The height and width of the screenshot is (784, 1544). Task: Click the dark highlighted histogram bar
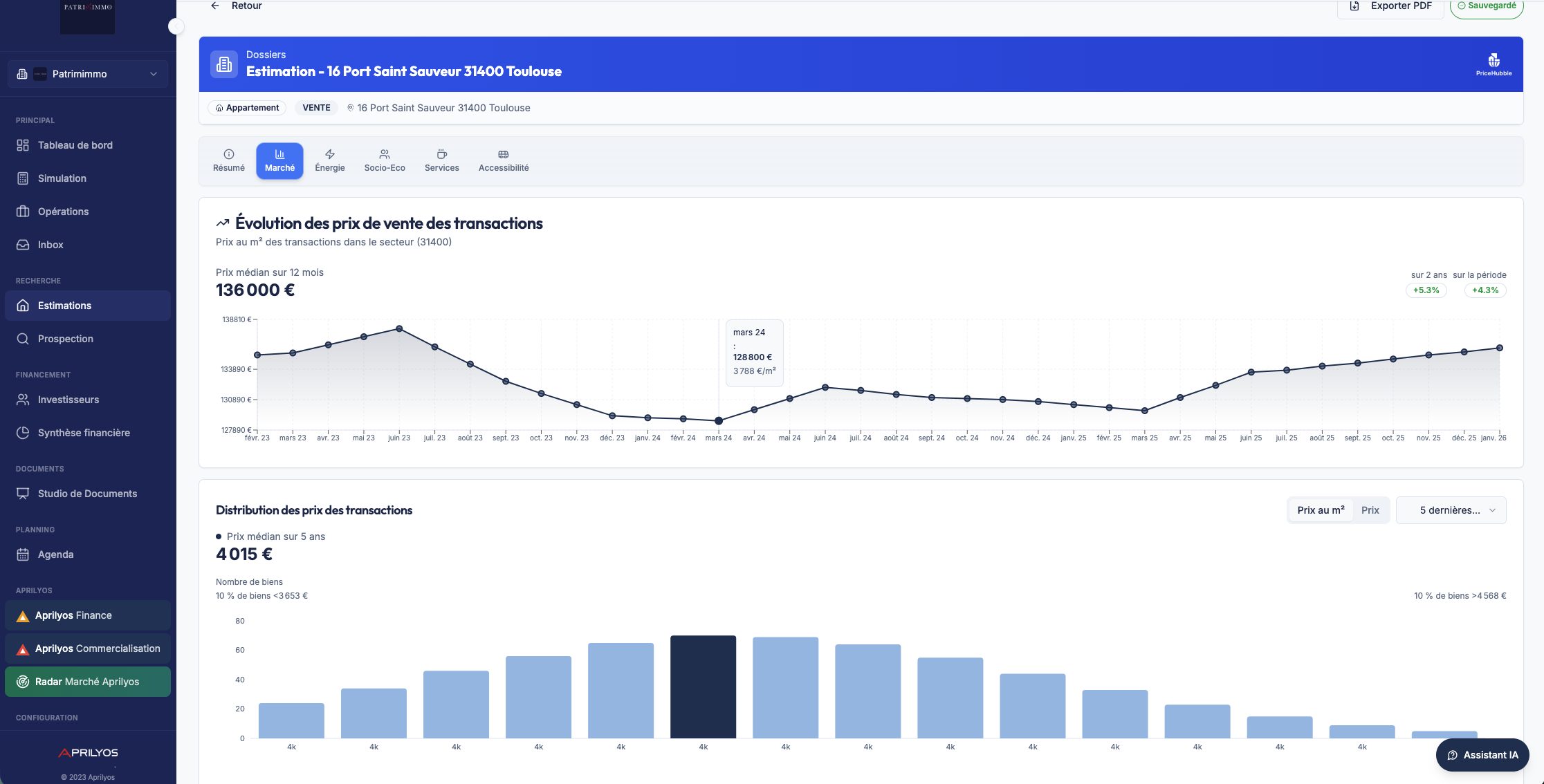pyautogui.click(x=703, y=686)
